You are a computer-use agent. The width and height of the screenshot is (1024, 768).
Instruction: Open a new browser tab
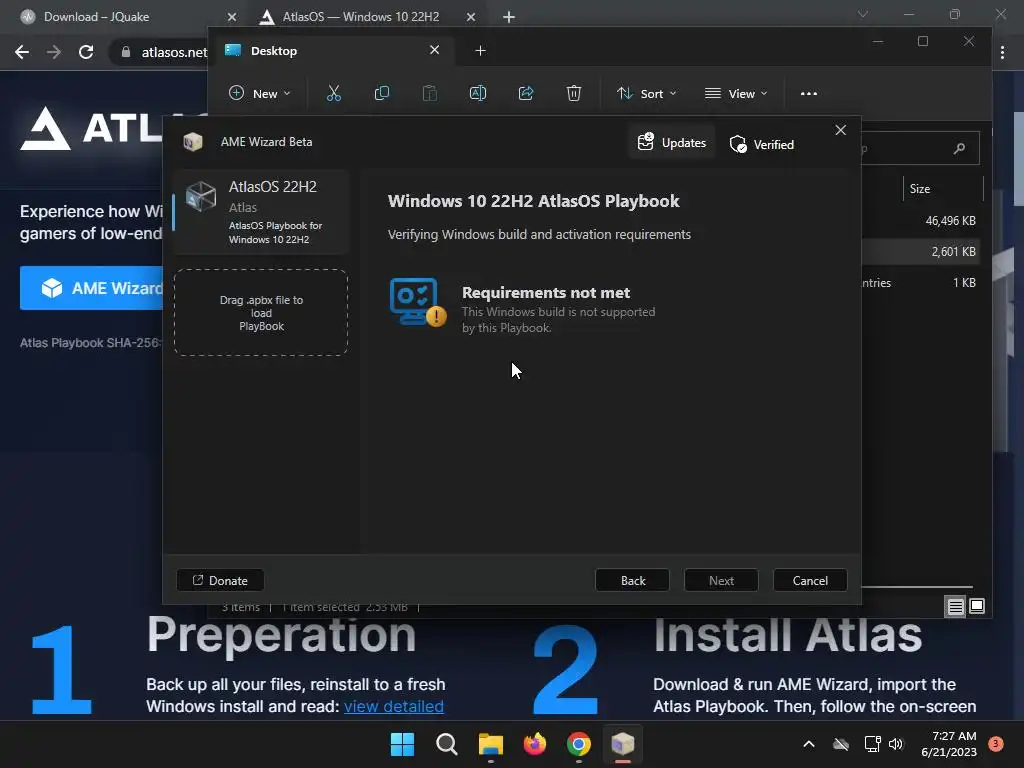click(x=509, y=17)
